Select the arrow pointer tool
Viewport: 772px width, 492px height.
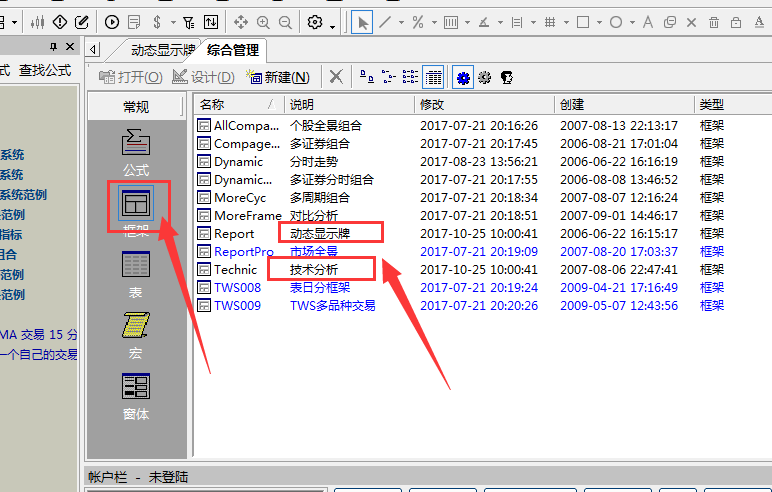click(362, 23)
